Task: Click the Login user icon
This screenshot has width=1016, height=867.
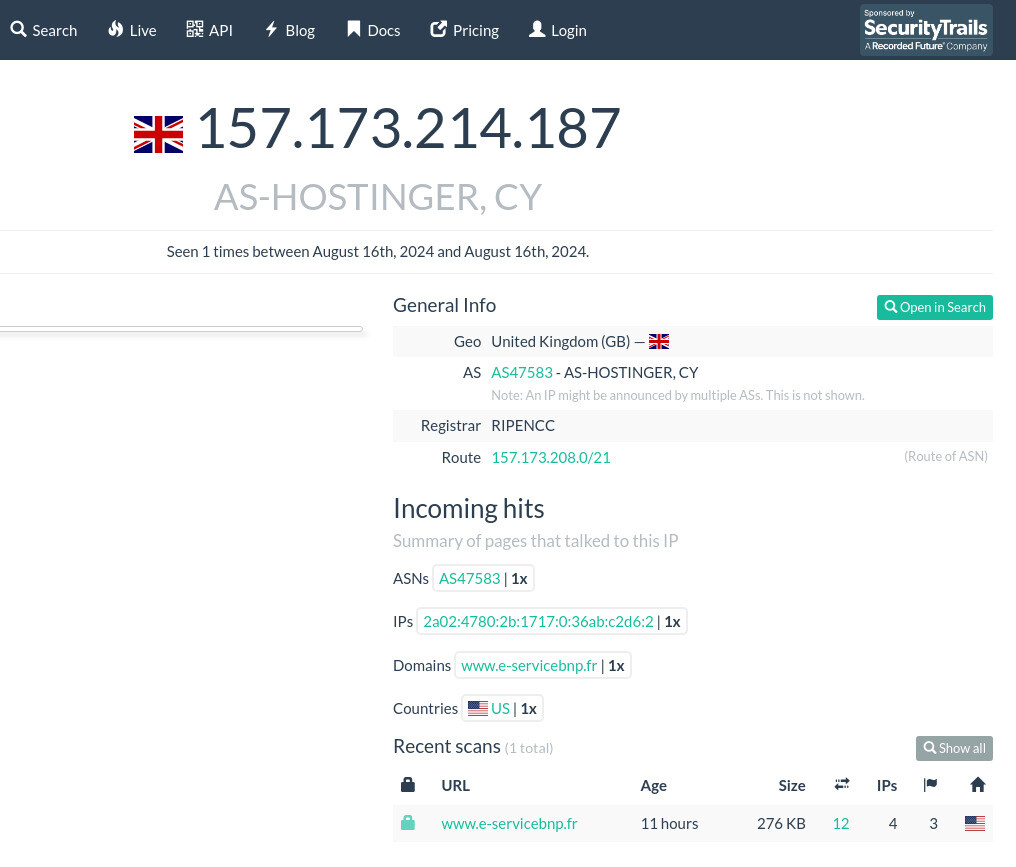Action: (x=537, y=29)
